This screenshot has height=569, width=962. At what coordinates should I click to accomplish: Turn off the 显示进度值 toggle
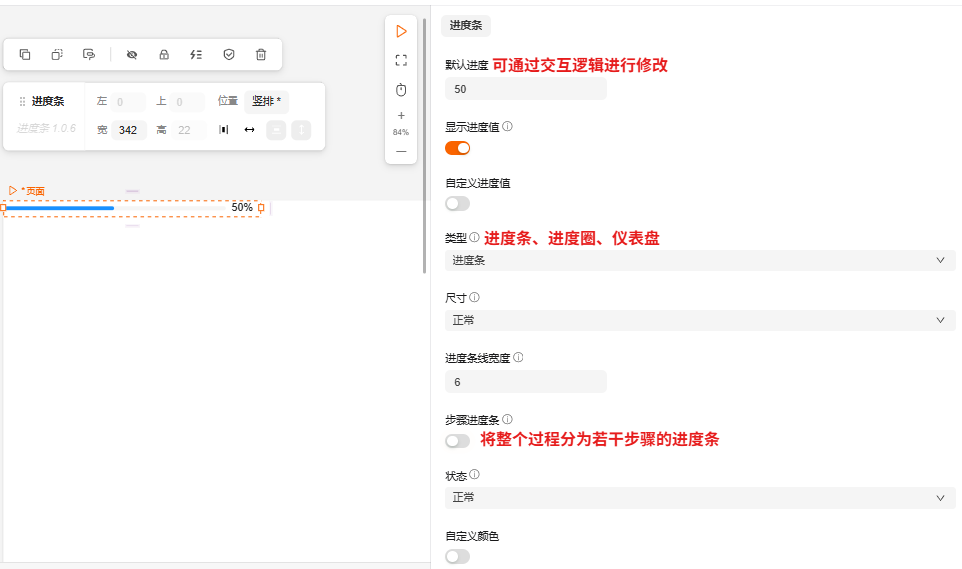tap(458, 148)
